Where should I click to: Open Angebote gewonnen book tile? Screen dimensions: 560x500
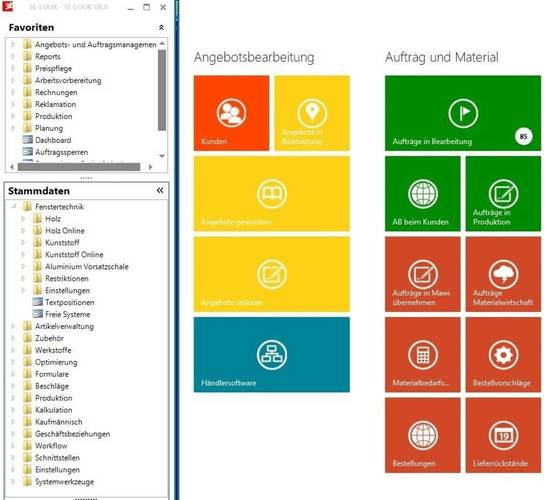271,194
